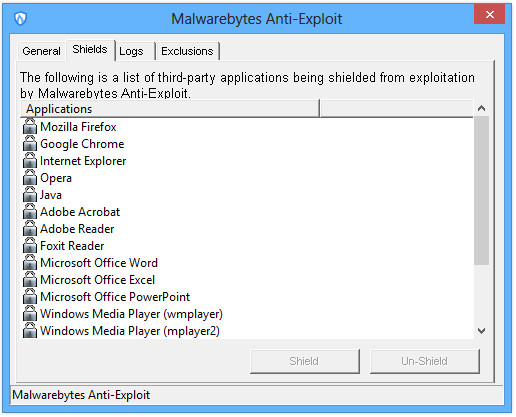The height and width of the screenshot is (417, 516).
Task: Click the Un-Shield button
Action: 425,361
